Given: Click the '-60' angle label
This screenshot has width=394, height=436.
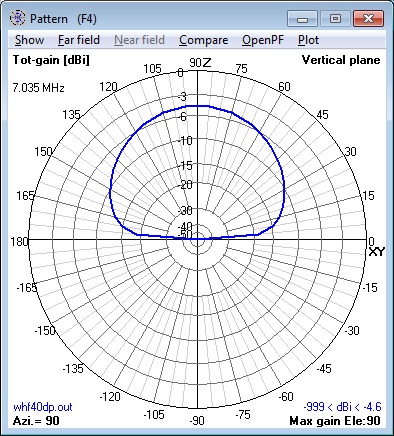Looking at the screenshot, I should point(285,397).
